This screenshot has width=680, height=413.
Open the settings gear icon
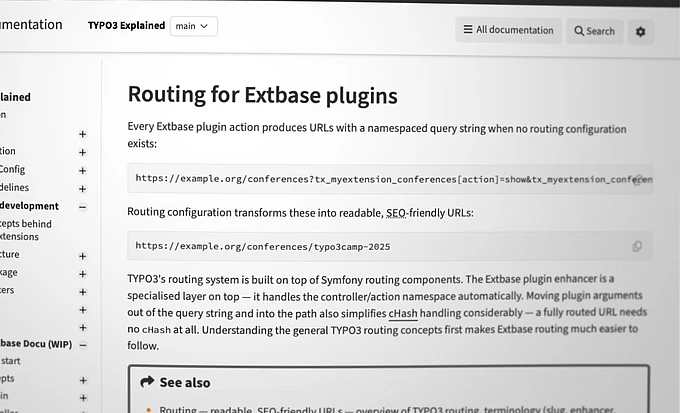click(641, 32)
